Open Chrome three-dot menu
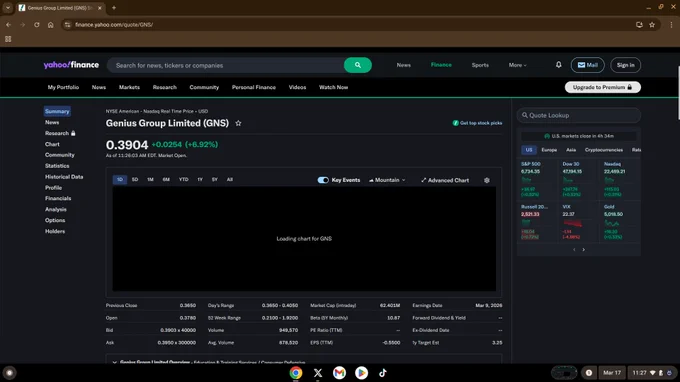The width and height of the screenshot is (680, 382). point(671,25)
